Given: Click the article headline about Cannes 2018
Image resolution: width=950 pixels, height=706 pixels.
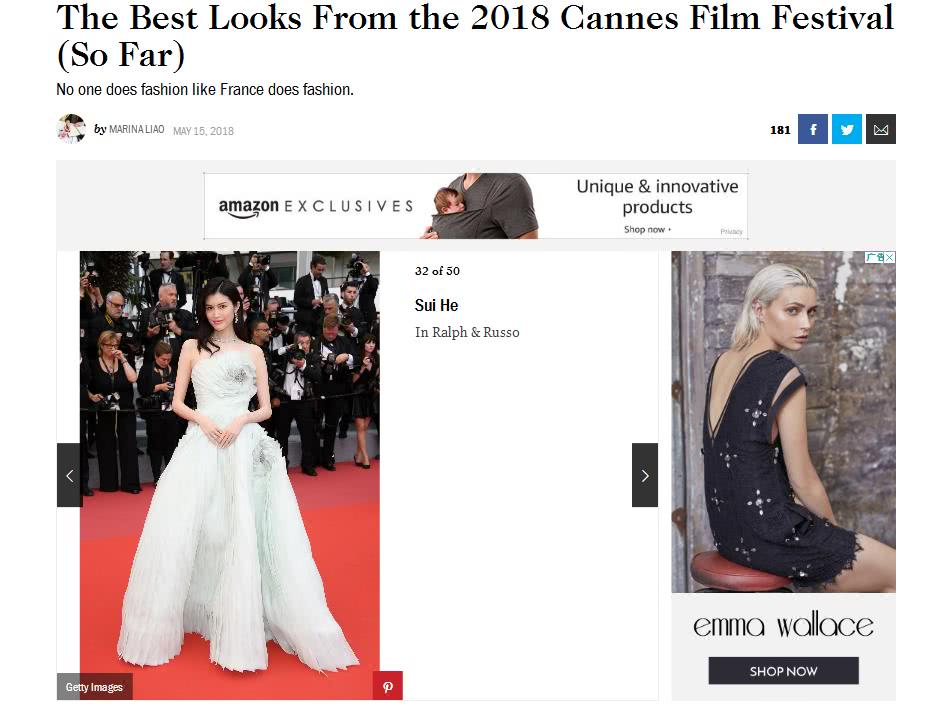Looking at the screenshot, I should [x=475, y=36].
